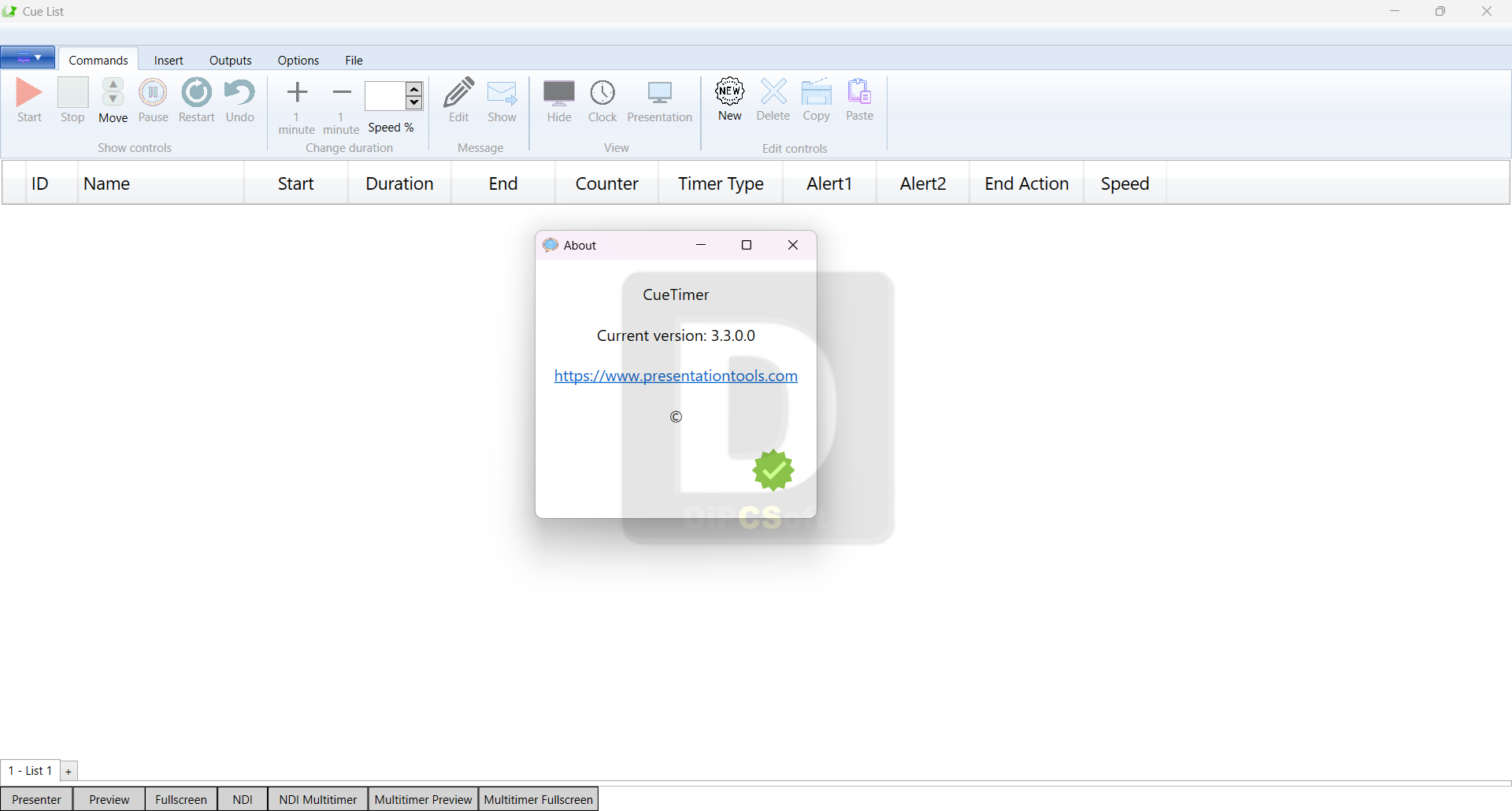The width and height of the screenshot is (1512, 811).
Task: Click the End Action column header
Action: pos(1026,183)
